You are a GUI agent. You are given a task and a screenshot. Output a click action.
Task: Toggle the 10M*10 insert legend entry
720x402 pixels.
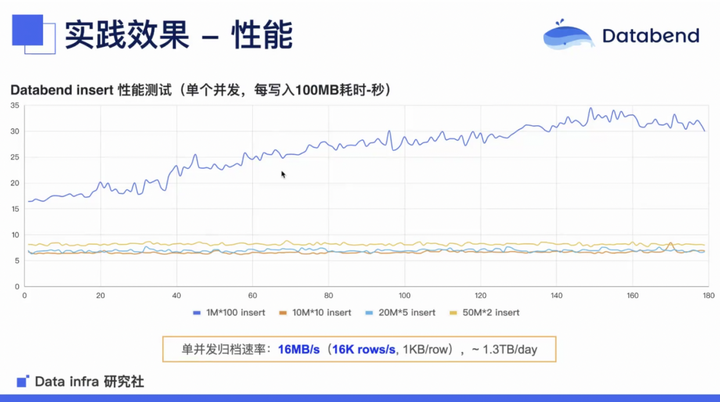pos(315,313)
